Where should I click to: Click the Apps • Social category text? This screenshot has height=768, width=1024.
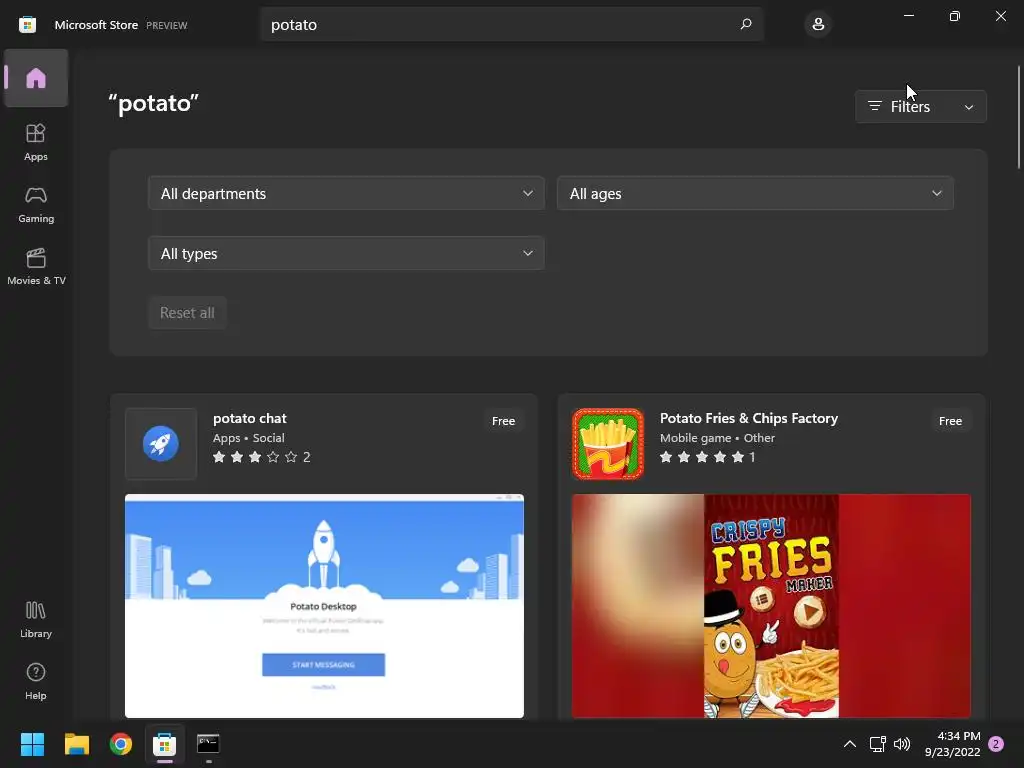coord(249,438)
